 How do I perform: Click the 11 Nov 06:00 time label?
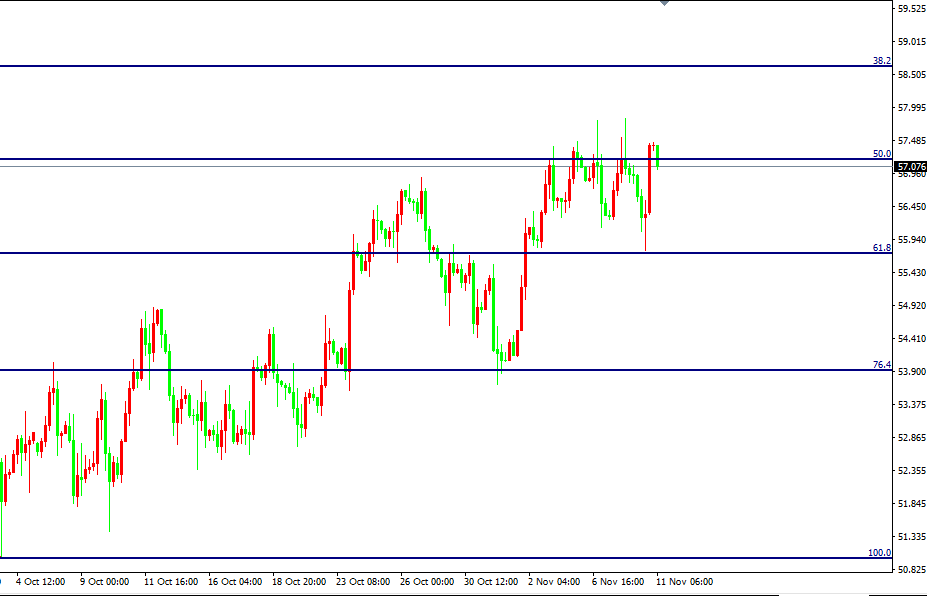[683, 581]
